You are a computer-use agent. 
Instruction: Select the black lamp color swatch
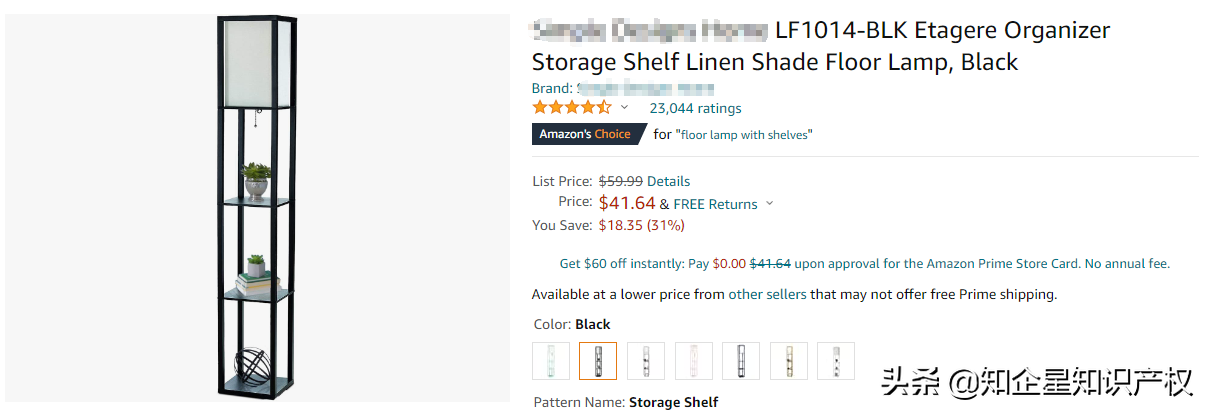click(598, 361)
